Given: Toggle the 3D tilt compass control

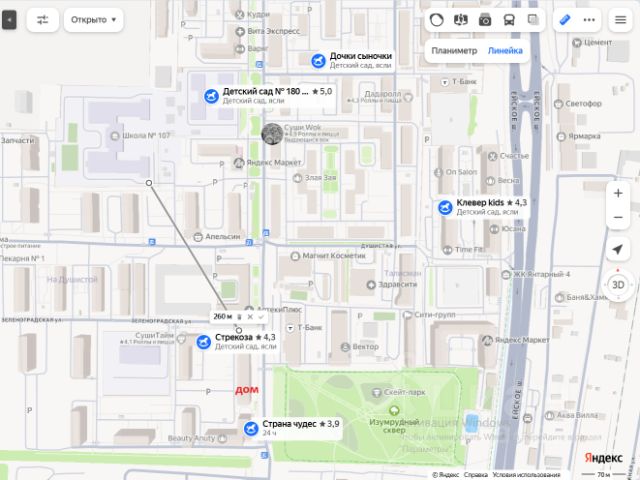Looking at the screenshot, I should point(618,284).
